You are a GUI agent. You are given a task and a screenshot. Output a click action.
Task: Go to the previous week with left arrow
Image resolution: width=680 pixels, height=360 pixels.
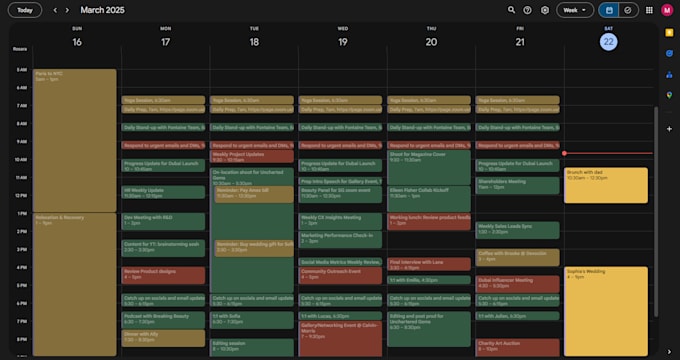55,10
